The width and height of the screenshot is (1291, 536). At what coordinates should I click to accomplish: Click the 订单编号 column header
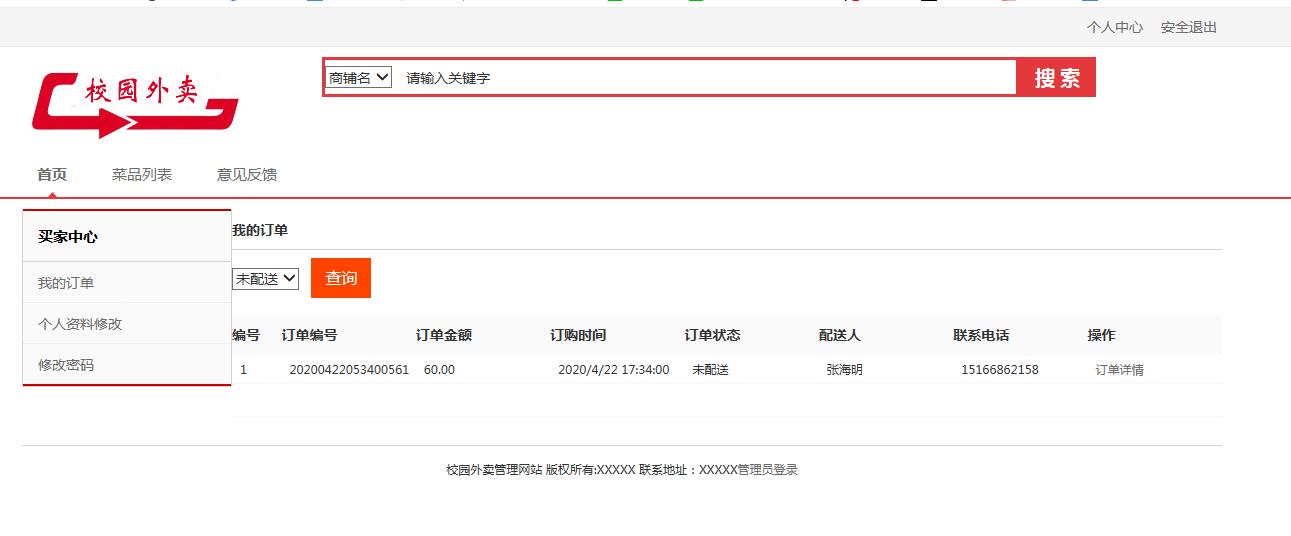coord(309,335)
